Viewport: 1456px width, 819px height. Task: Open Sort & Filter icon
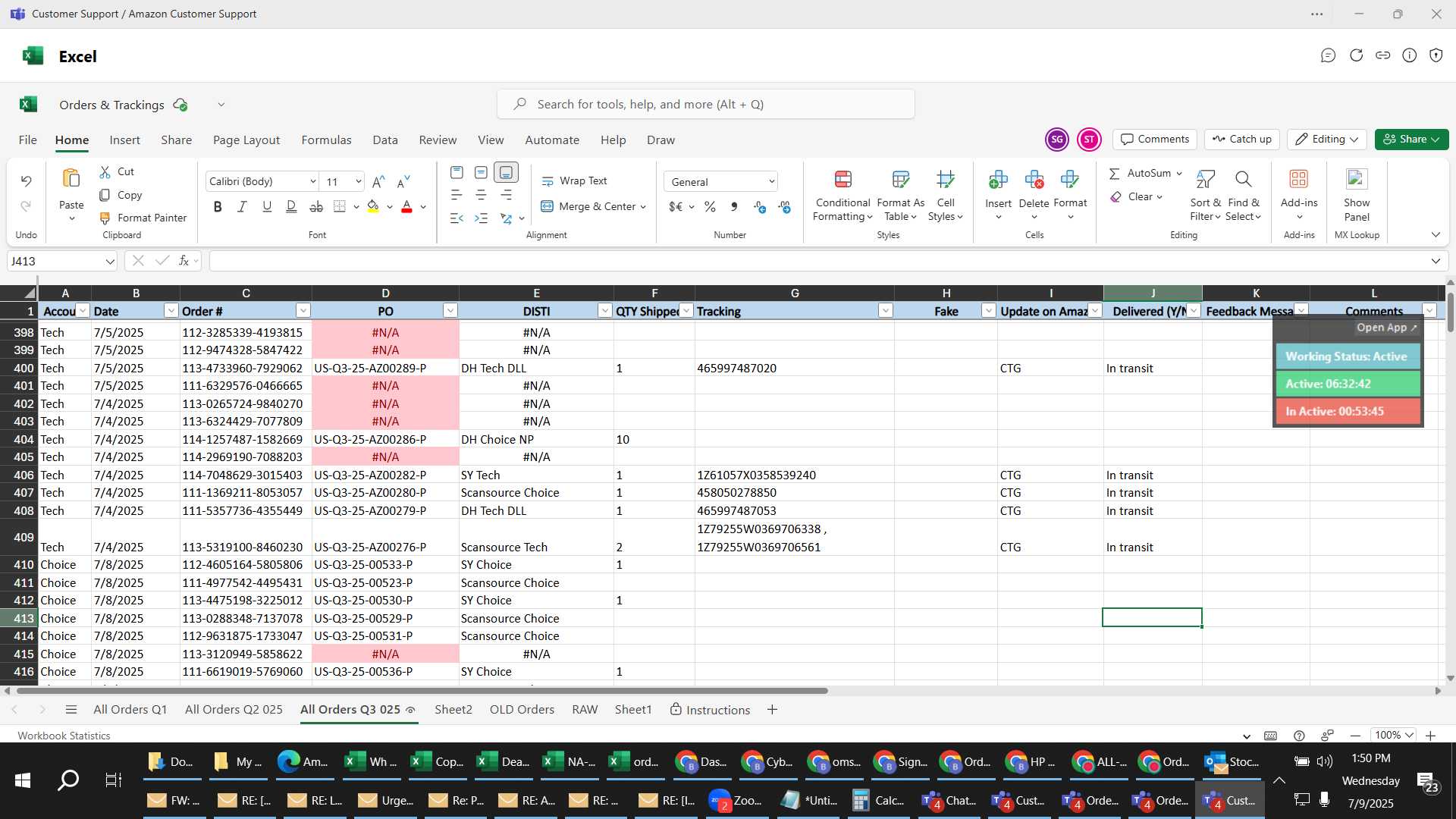(x=1205, y=180)
